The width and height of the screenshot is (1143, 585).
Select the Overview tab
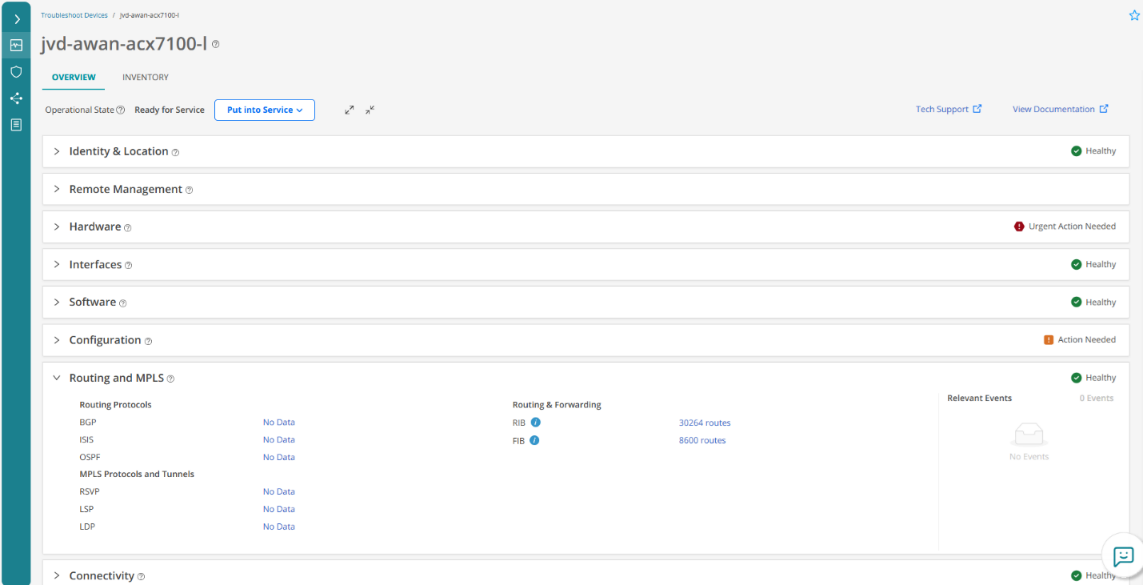click(x=73, y=77)
